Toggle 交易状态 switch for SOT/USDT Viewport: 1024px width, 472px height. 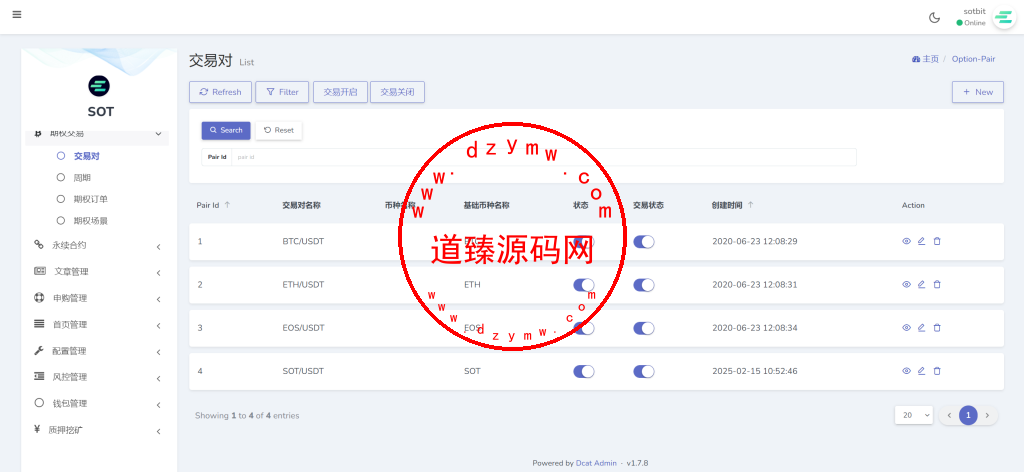[644, 371]
